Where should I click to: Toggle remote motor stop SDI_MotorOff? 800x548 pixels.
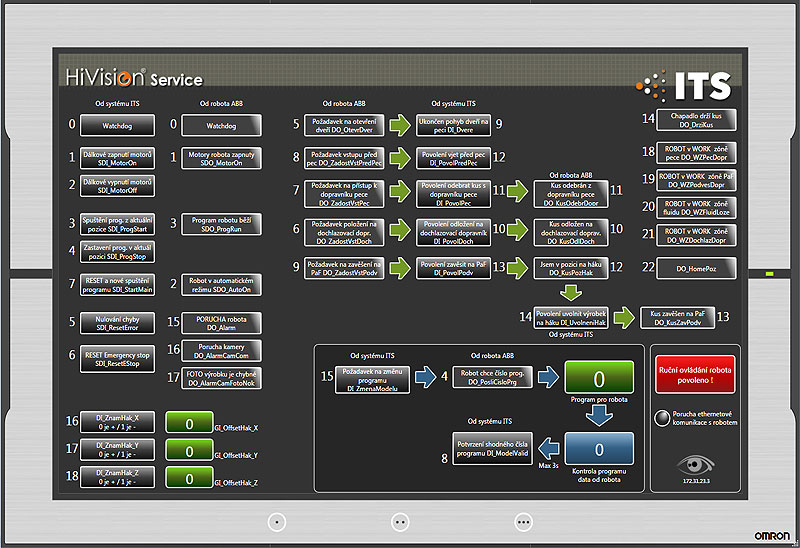pyautogui.click(x=118, y=184)
